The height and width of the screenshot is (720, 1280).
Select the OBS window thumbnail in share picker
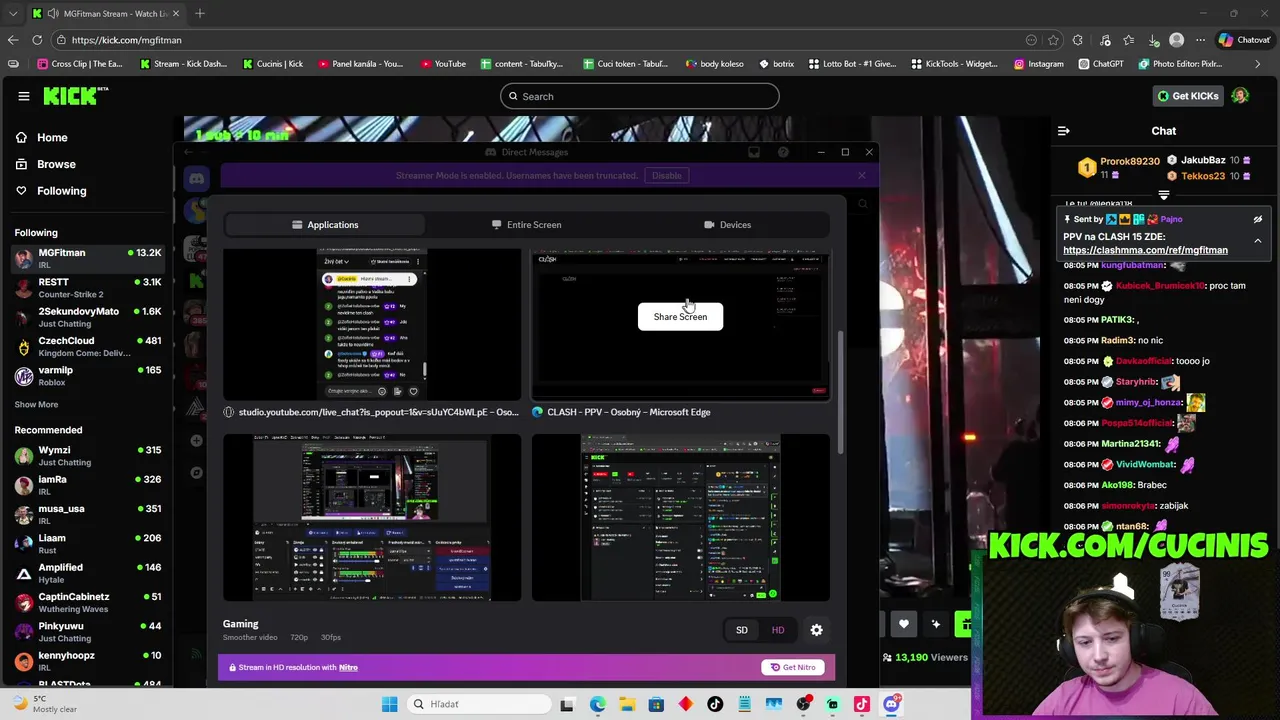click(x=372, y=517)
